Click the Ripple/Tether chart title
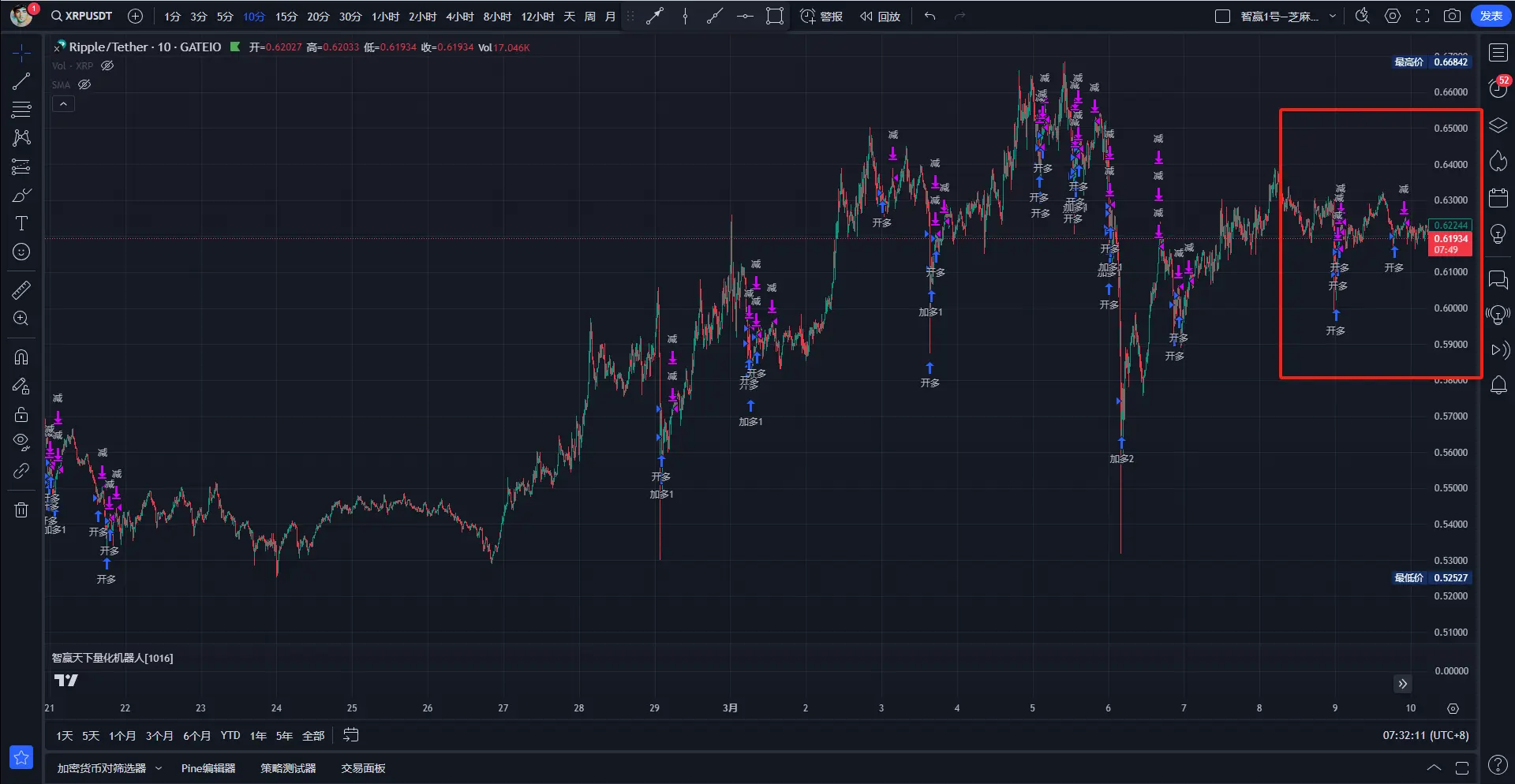1515x784 pixels. click(144, 47)
